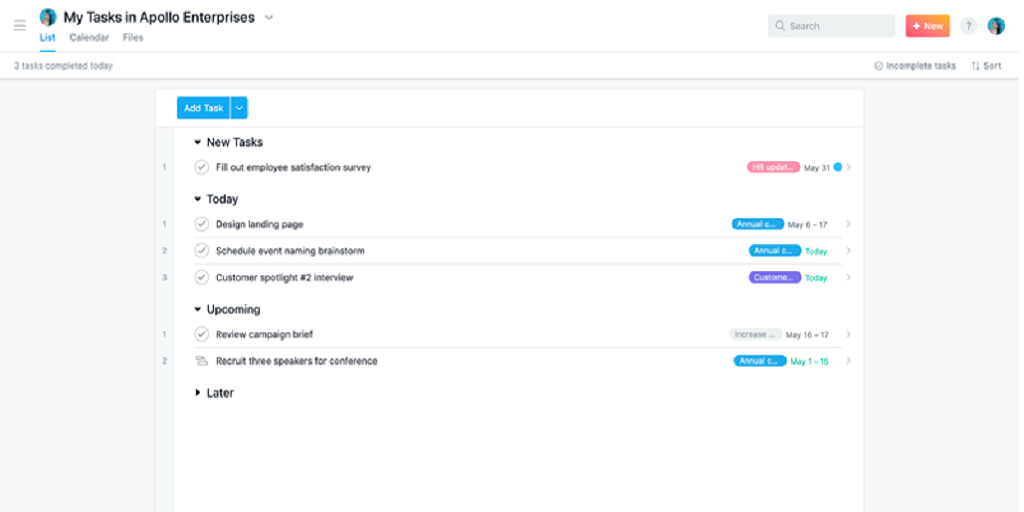This screenshot has height=512, width=1024.
Task: Mark Fill out employee satisfaction survey complete
Action: (x=201, y=167)
